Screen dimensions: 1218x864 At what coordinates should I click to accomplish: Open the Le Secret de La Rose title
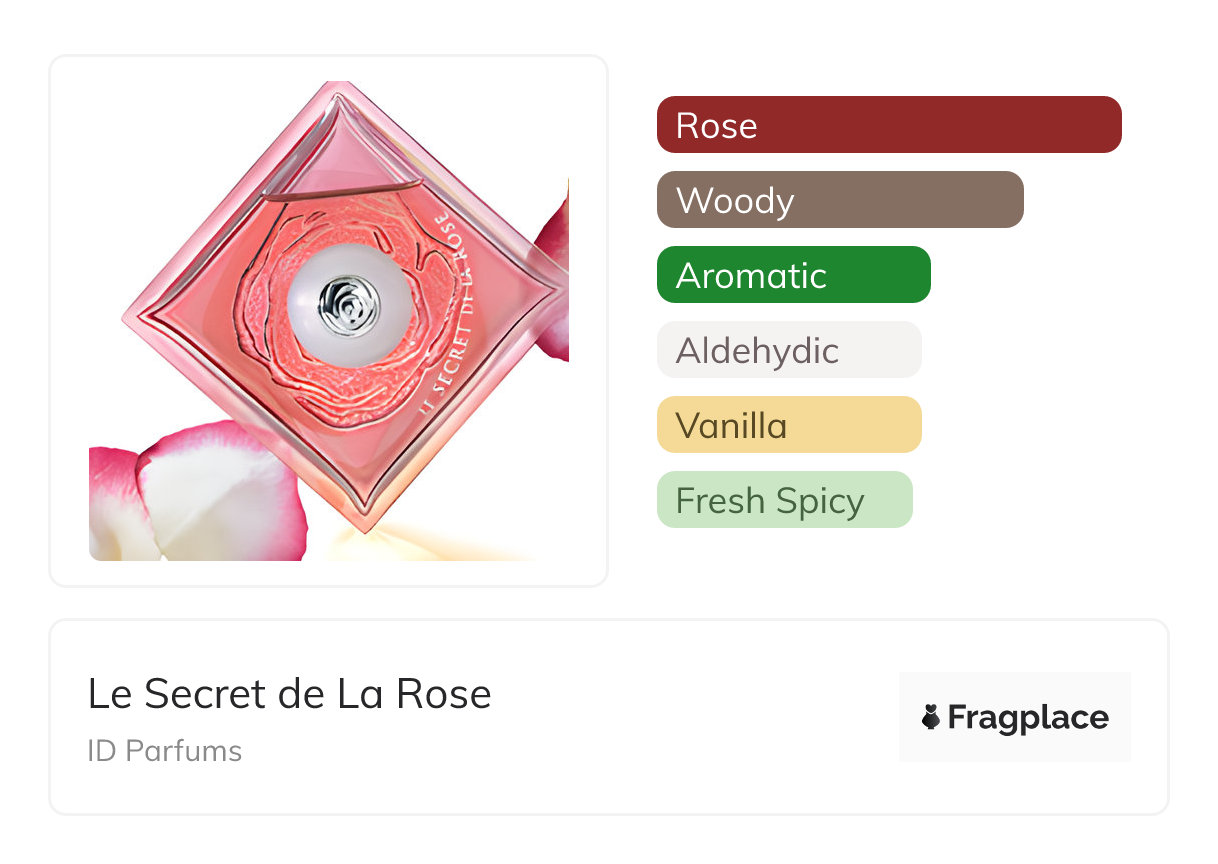coord(289,694)
